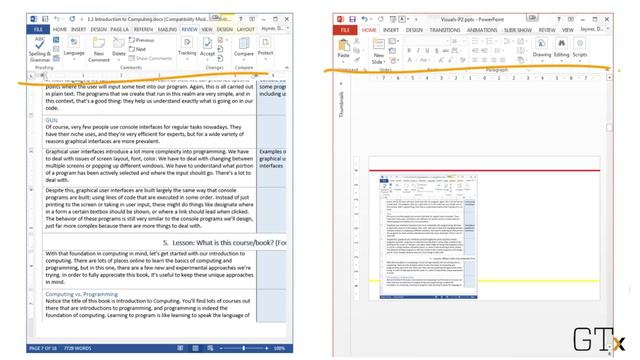Click Redo in Word quick access toolbar

click(x=72, y=19)
